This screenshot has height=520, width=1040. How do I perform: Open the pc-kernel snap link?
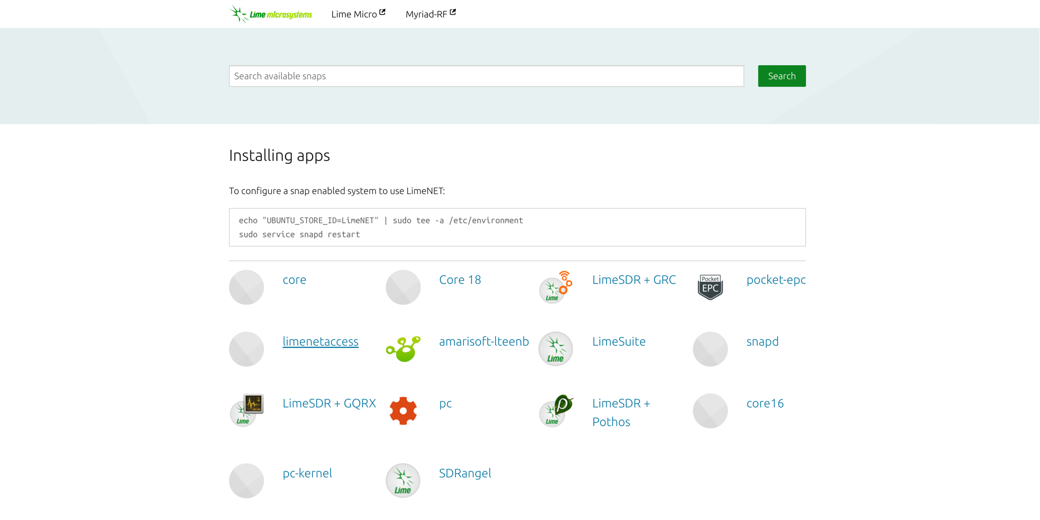point(307,474)
